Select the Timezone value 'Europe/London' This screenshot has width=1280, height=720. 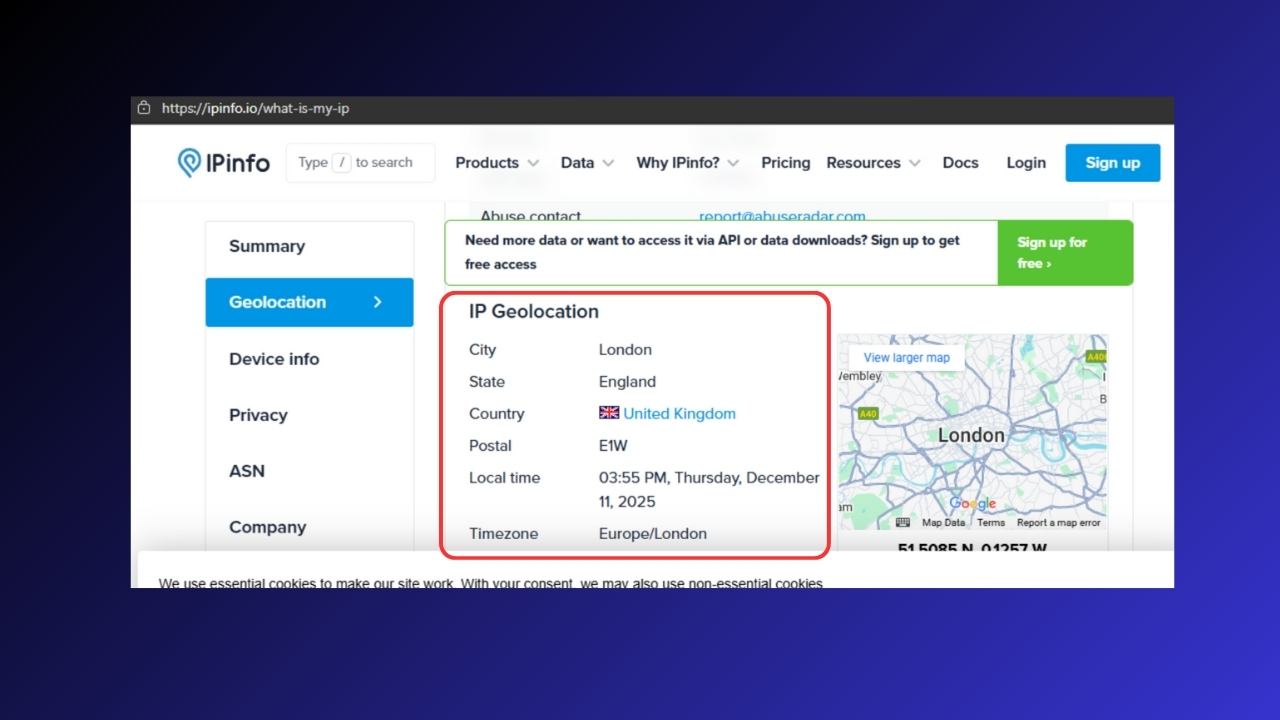click(x=653, y=534)
